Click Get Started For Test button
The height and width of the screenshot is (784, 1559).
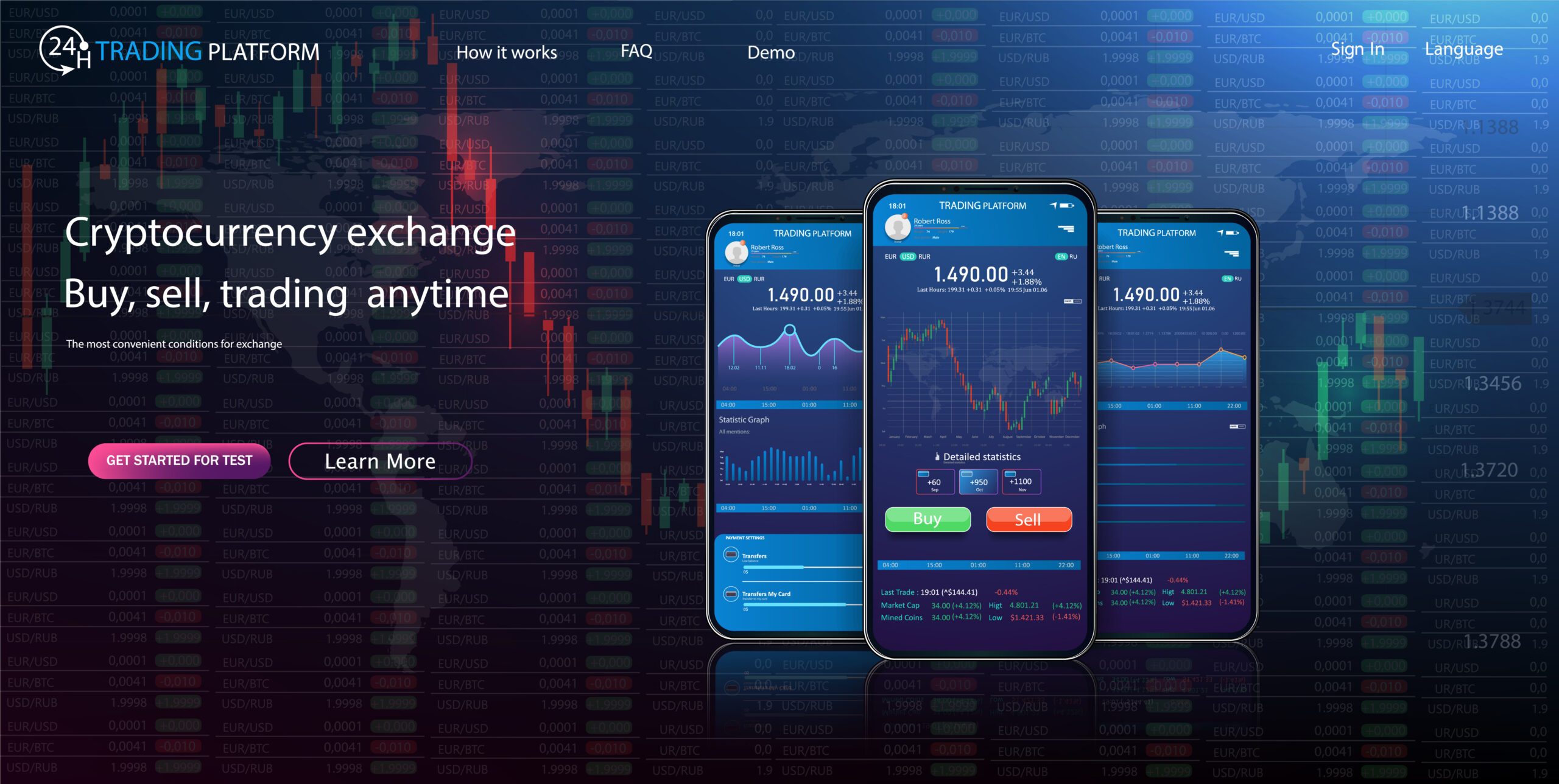click(x=178, y=460)
